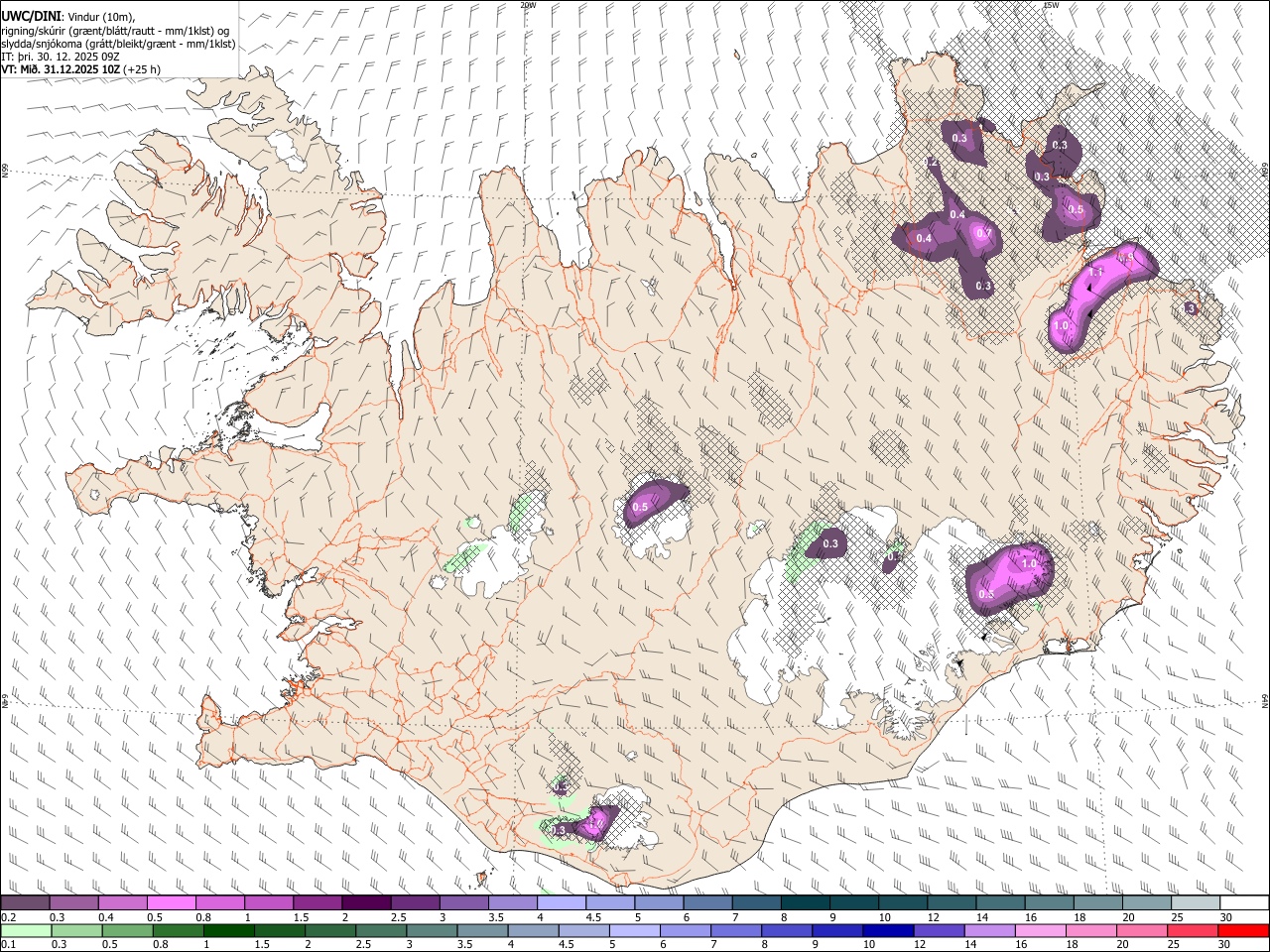Click the bright pink top-row swatch between 0.5 and 0.8
The width and height of the screenshot is (1270, 952).
172,903
